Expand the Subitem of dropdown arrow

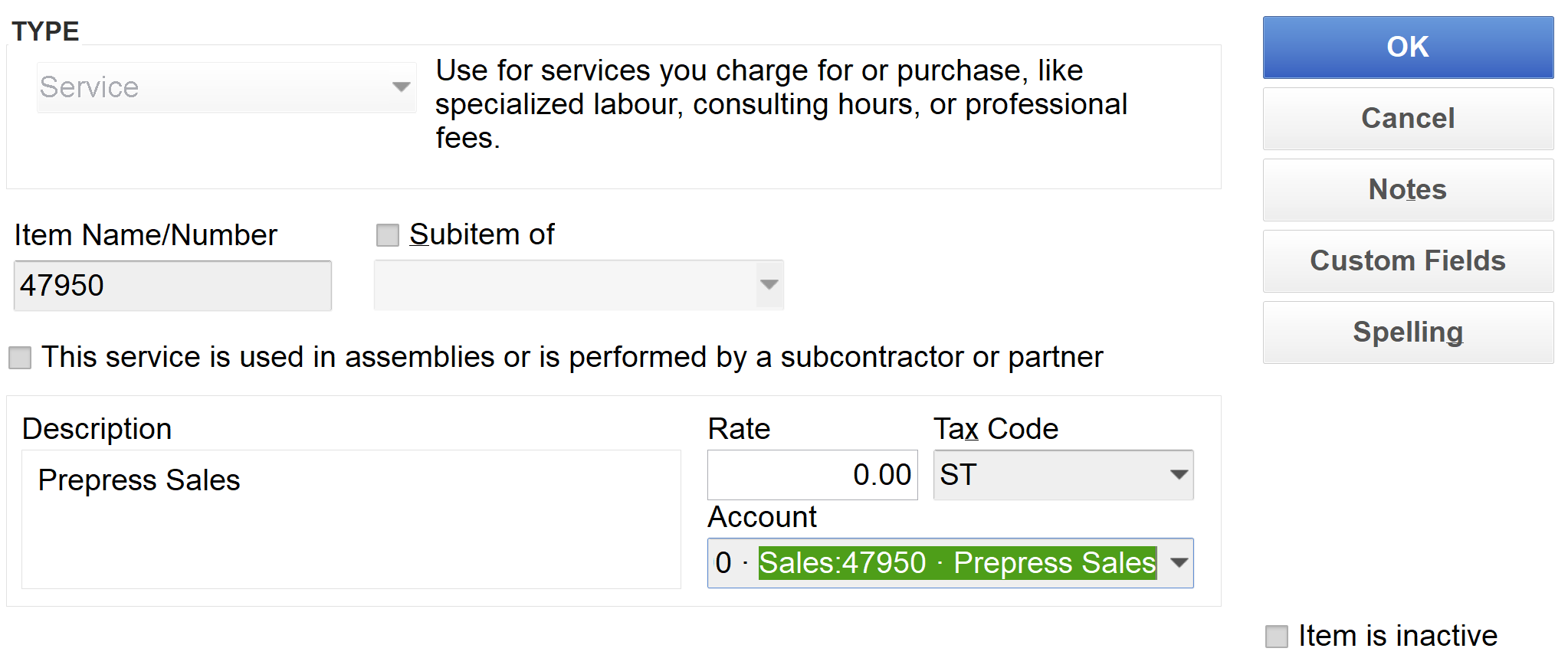coord(769,285)
